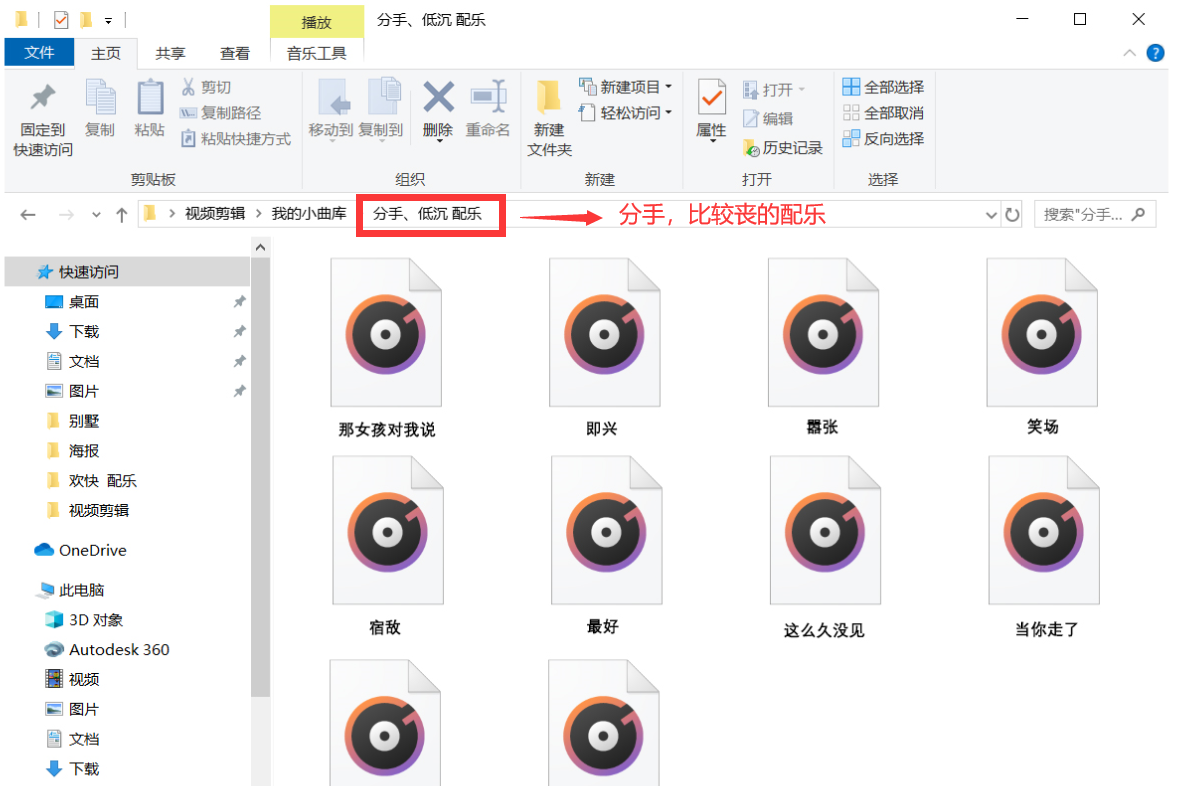Image resolution: width=1179 pixels, height=786 pixels.
Task: Switch to the 音乐工具 tab
Action: click(x=317, y=53)
